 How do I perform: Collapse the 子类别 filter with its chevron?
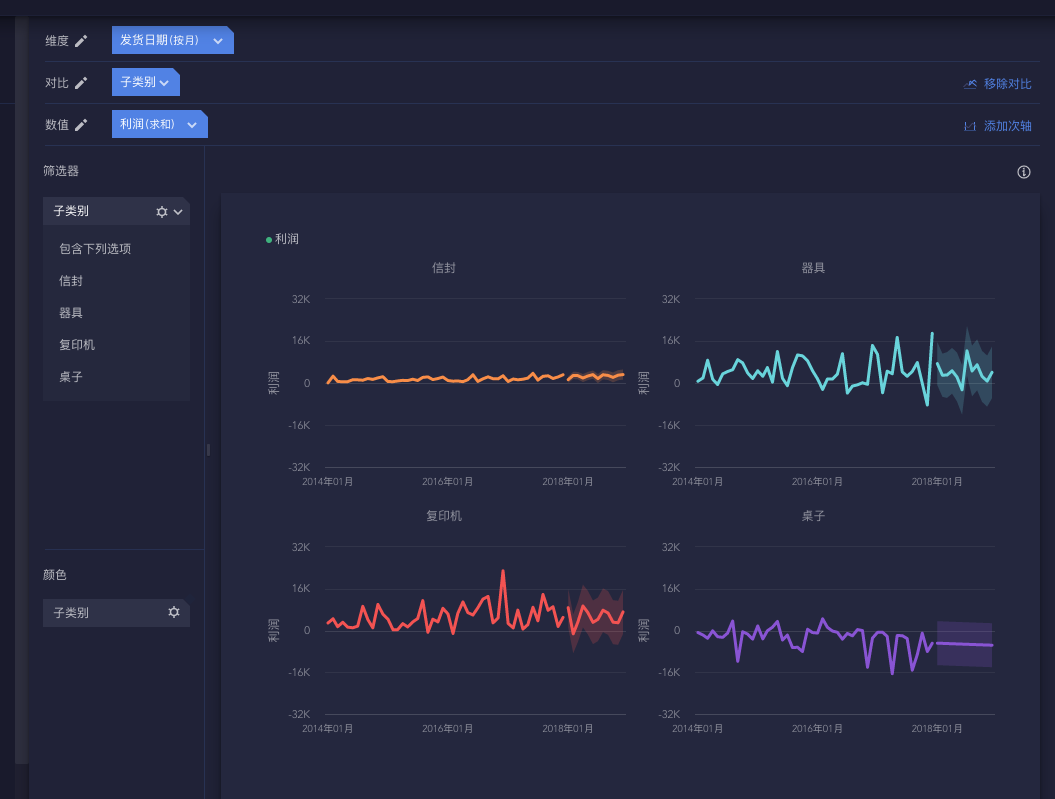pyautogui.click(x=178, y=212)
